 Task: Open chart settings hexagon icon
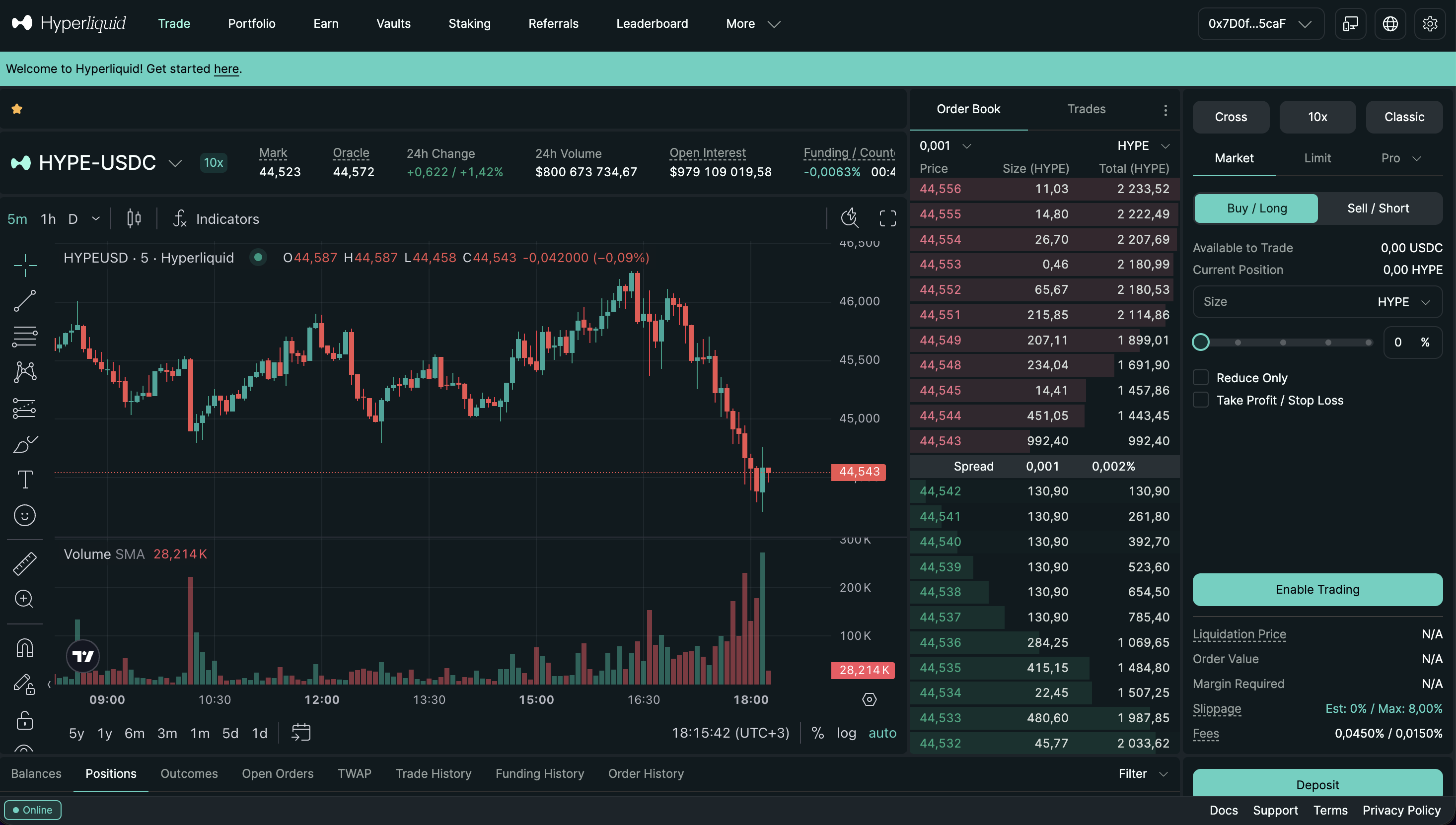click(870, 700)
